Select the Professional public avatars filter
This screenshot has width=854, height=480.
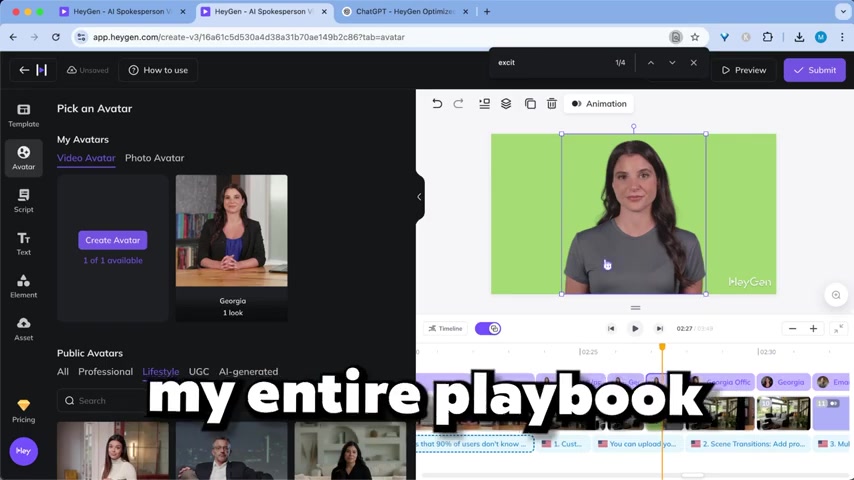(105, 372)
